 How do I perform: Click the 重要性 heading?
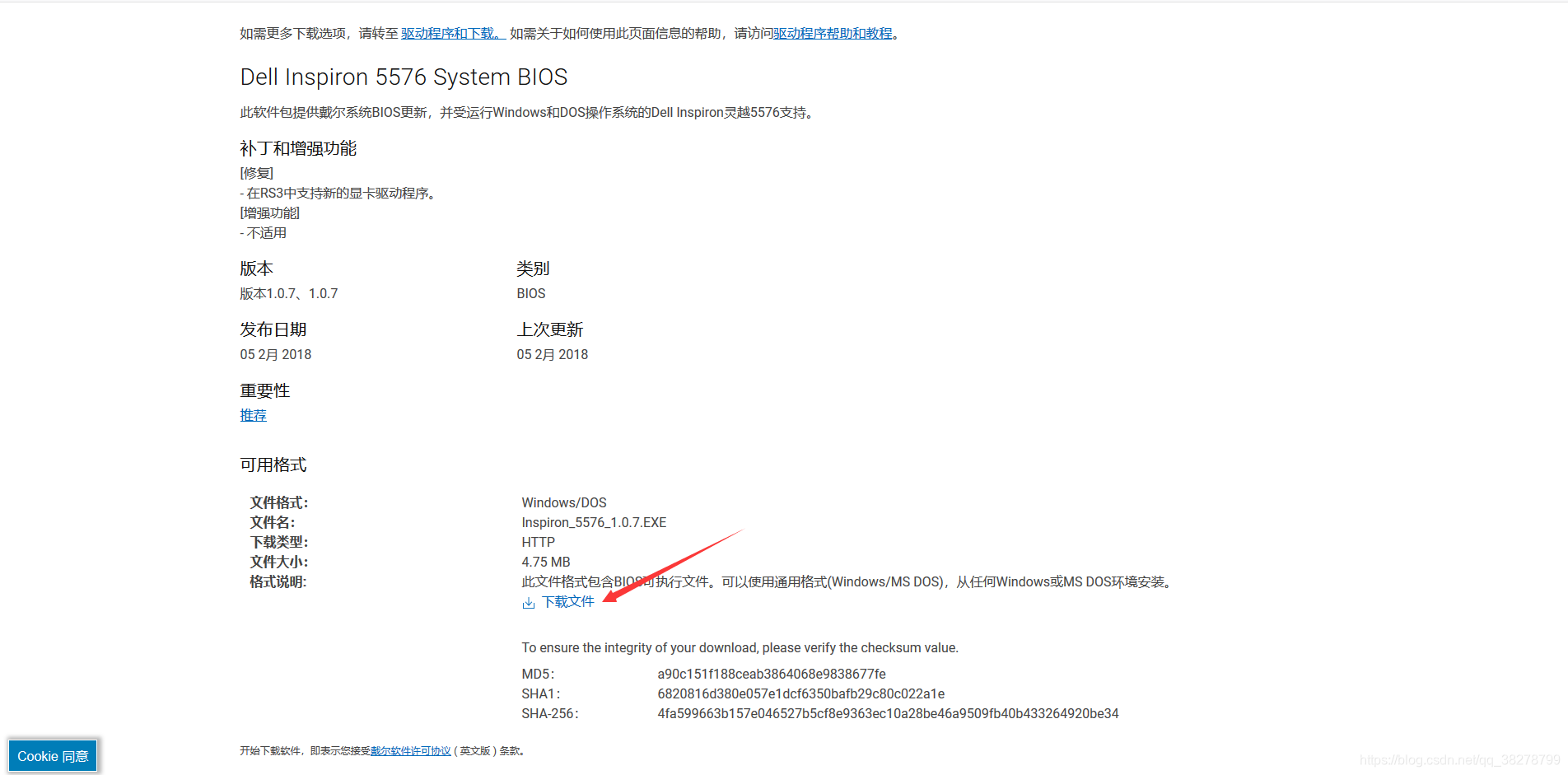point(265,390)
